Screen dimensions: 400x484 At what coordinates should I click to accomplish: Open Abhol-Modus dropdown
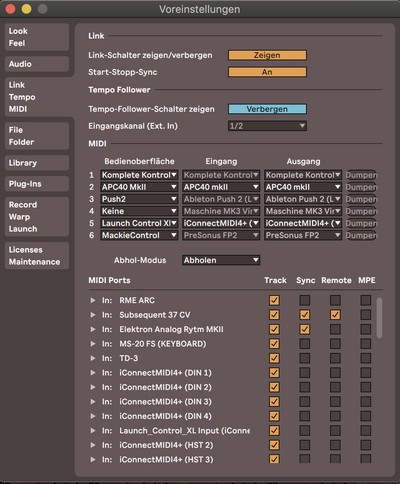[x=221, y=260]
